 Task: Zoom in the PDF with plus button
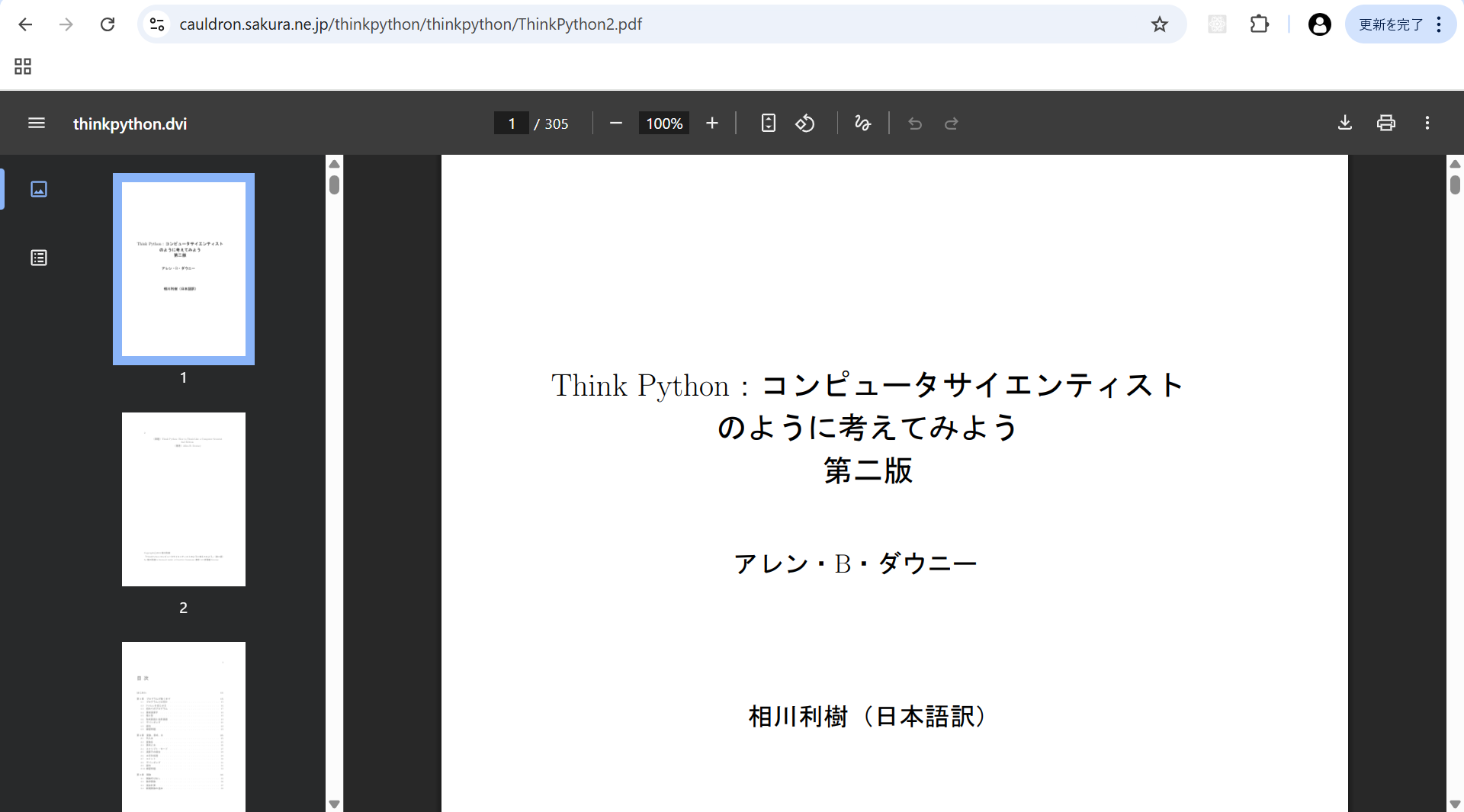click(x=712, y=123)
